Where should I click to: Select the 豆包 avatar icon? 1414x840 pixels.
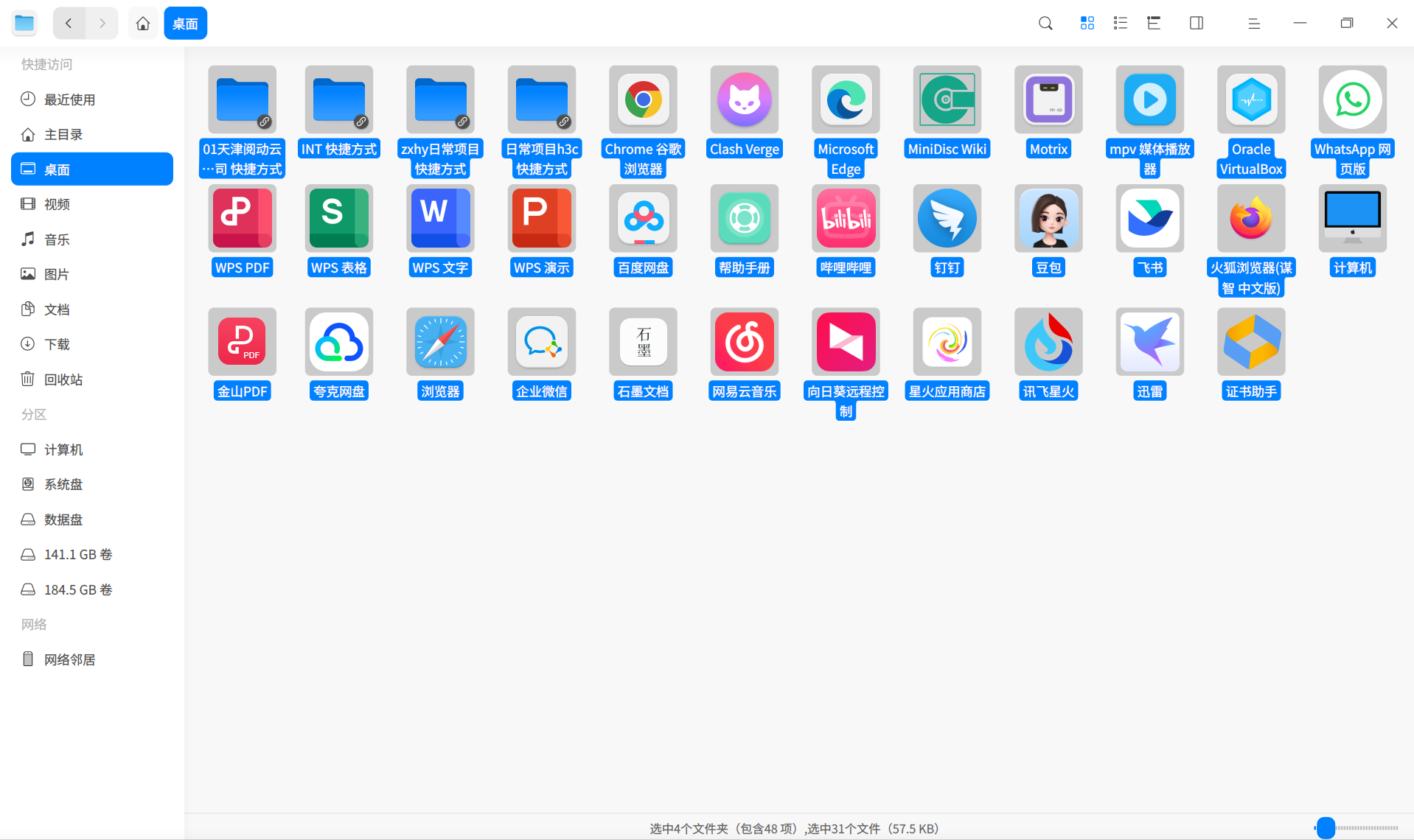(1048, 218)
